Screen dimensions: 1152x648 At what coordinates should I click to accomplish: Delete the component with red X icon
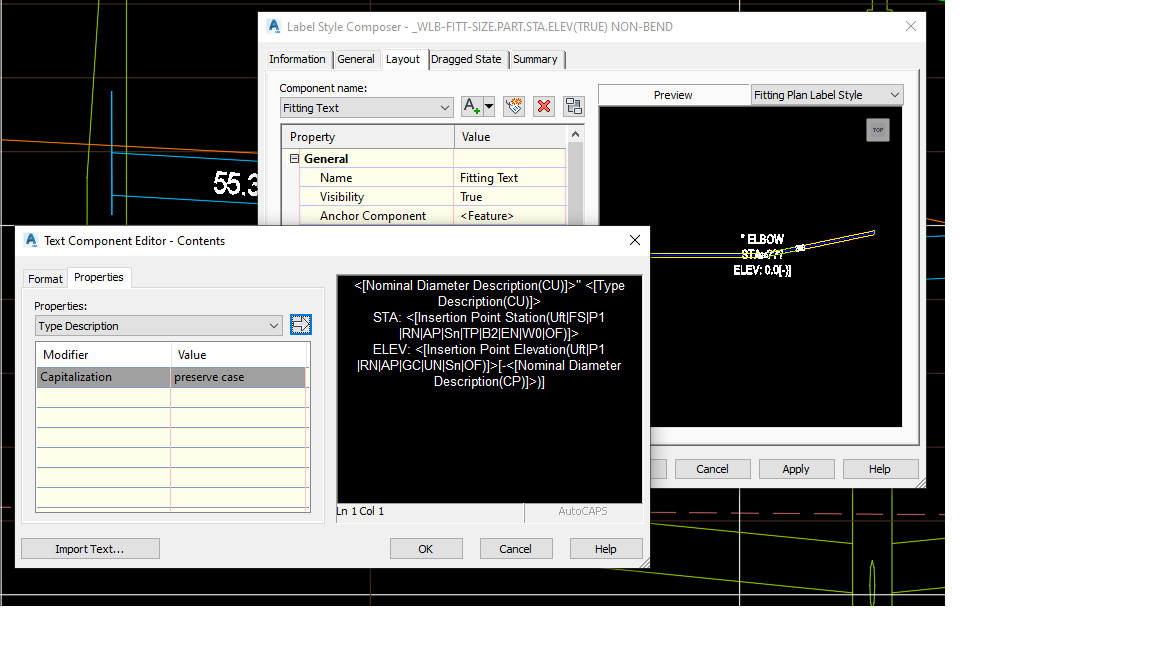tap(544, 107)
